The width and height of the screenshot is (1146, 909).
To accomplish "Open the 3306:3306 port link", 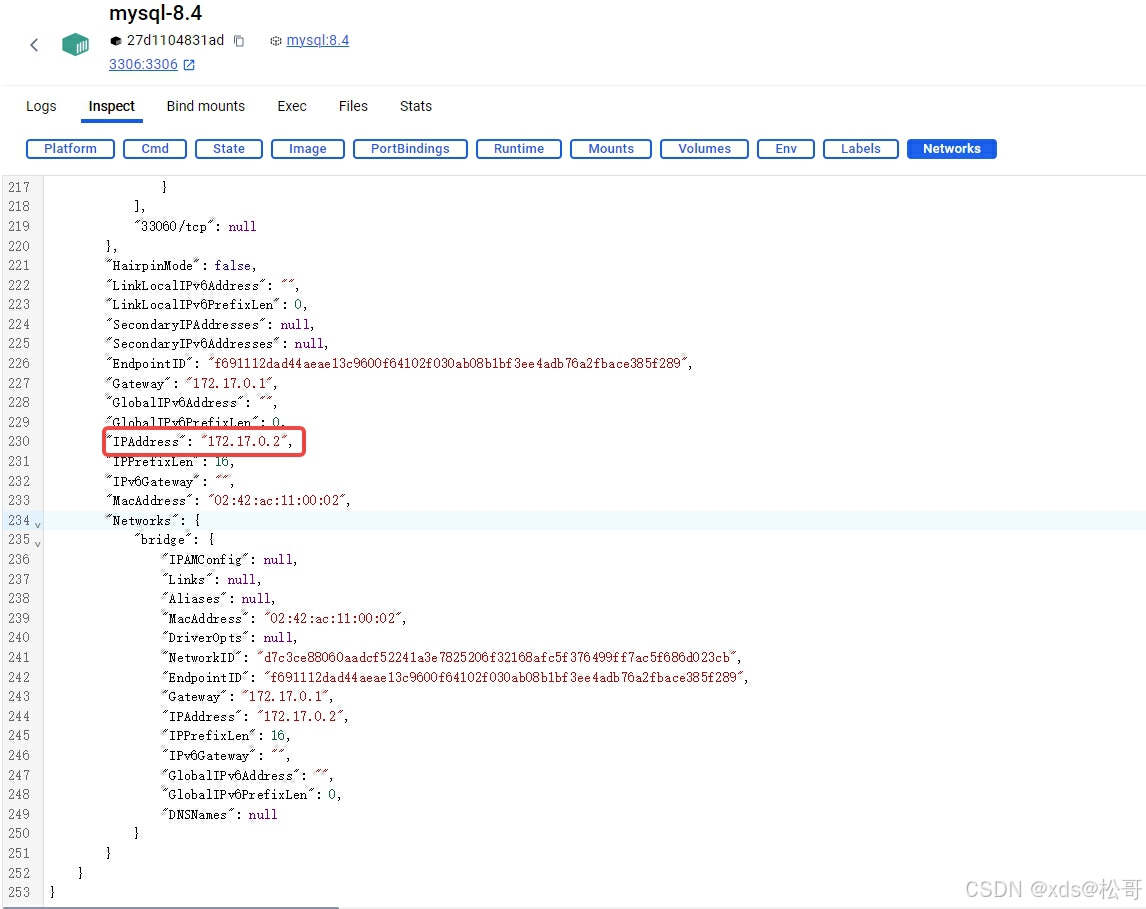I will tap(143, 64).
